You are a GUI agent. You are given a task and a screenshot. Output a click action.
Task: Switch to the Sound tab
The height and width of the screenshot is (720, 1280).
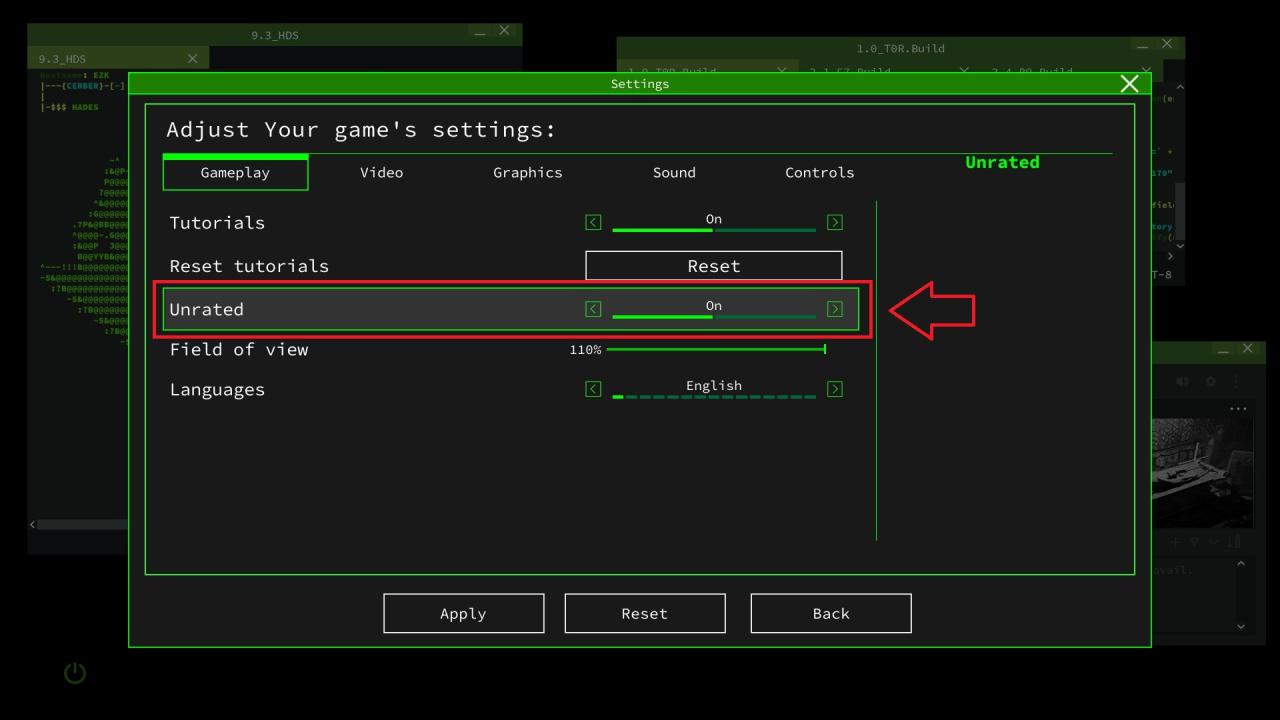click(x=674, y=173)
